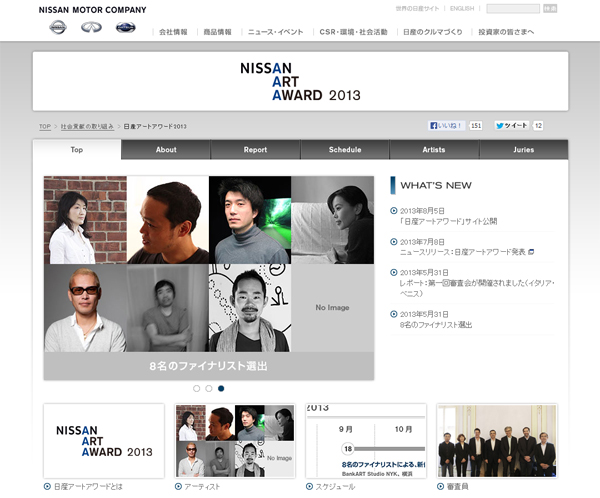600x498 pixels.
Task: Click into the header search field
Action: click(513, 8)
